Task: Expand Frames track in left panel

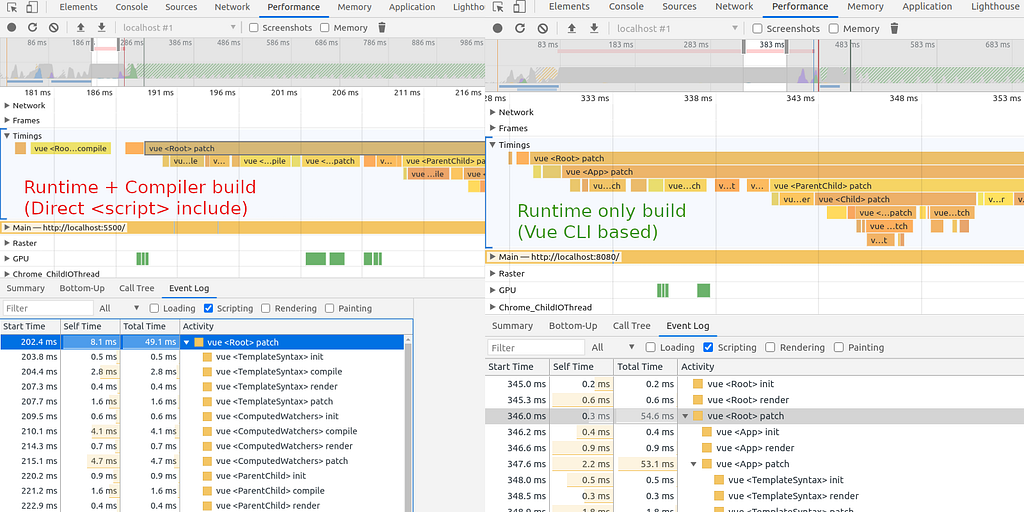Action: tap(7, 120)
